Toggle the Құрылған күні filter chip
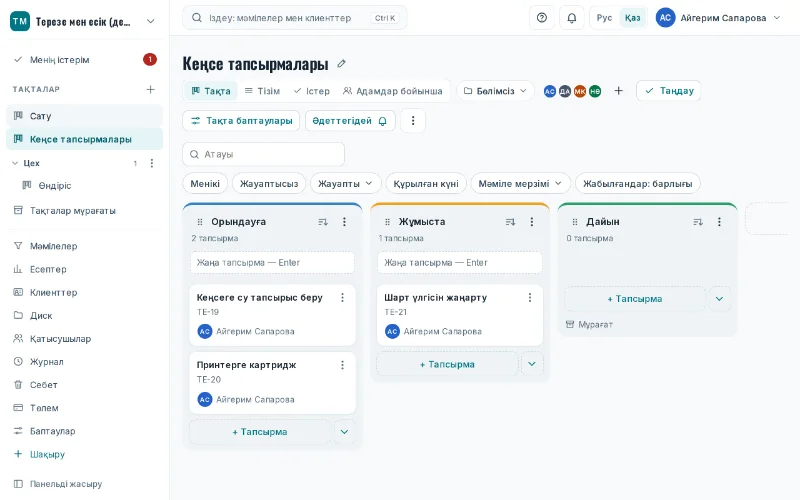Image resolution: width=800 pixels, height=500 pixels. coord(426,184)
